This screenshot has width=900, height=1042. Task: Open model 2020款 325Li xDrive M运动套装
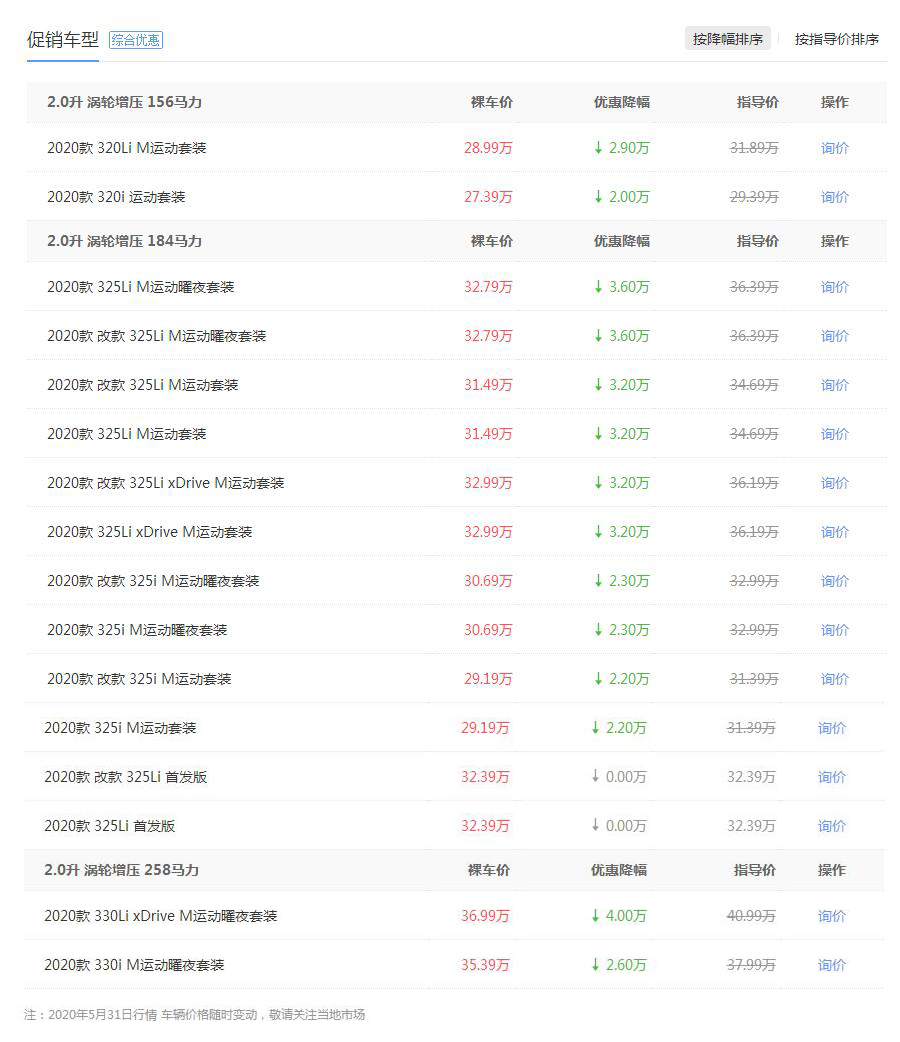click(150, 532)
